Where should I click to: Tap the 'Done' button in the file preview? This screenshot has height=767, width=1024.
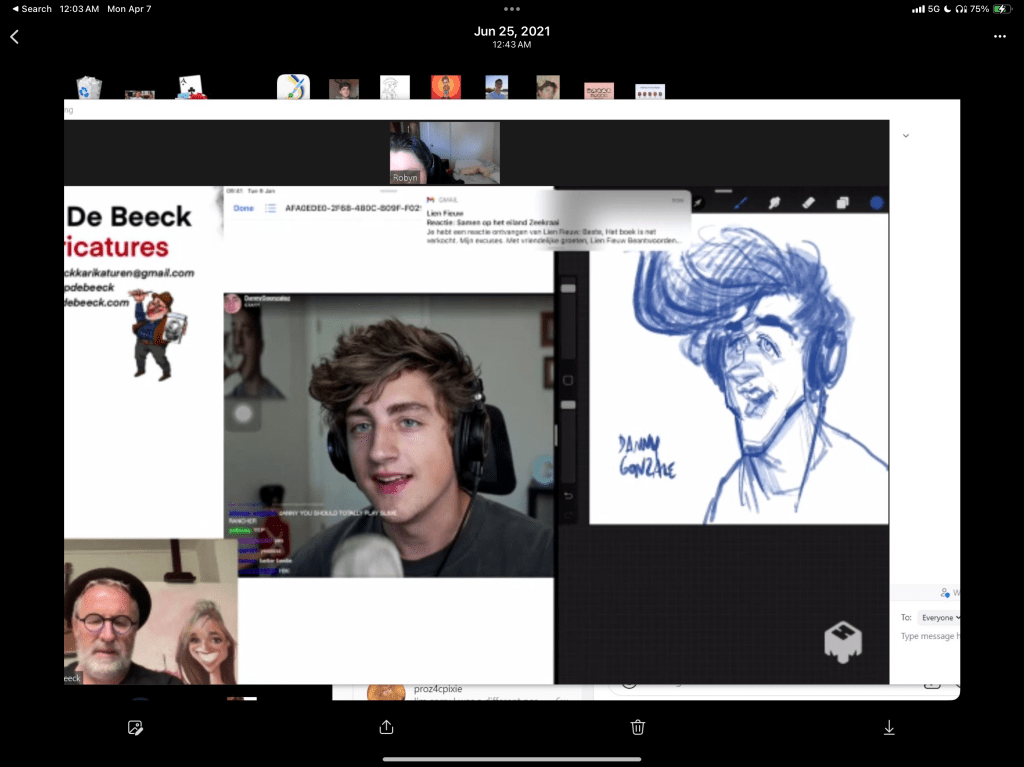tap(243, 208)
